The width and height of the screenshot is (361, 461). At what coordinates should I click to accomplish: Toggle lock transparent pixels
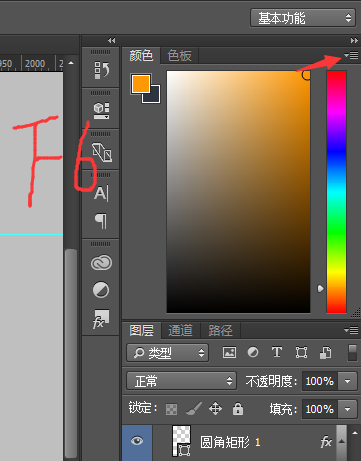click(171, 409)
